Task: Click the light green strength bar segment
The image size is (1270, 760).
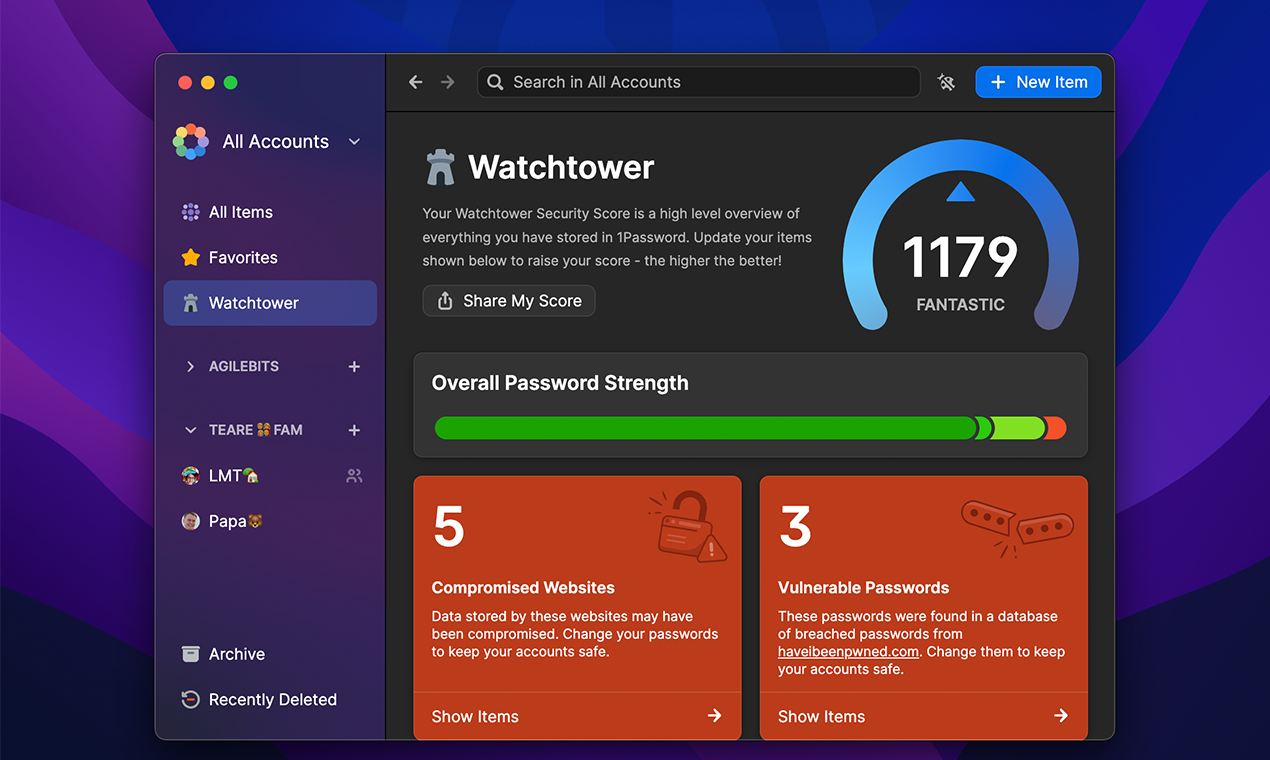Action: (1018, 428)
